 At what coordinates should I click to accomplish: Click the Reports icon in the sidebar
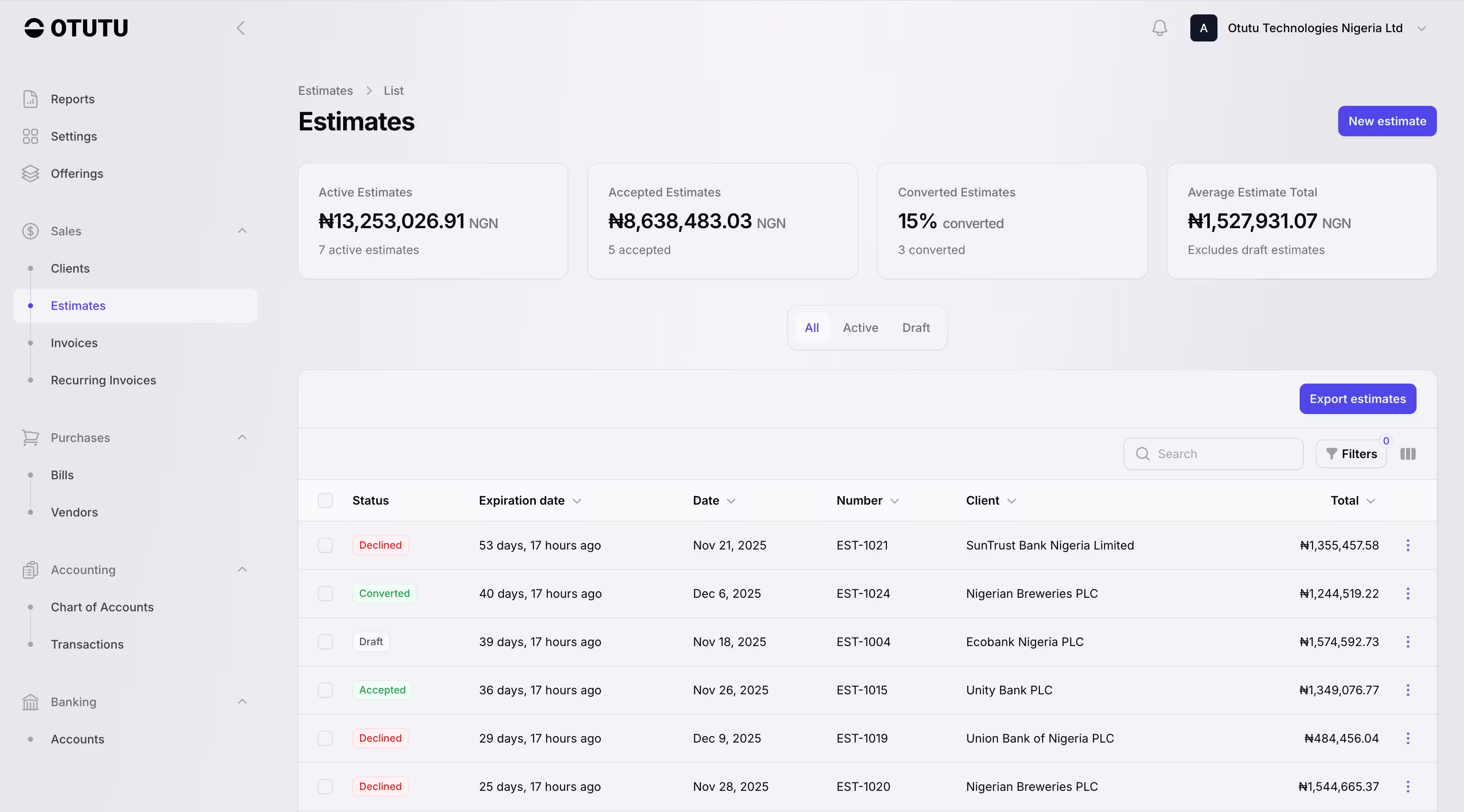click(30, 99)
